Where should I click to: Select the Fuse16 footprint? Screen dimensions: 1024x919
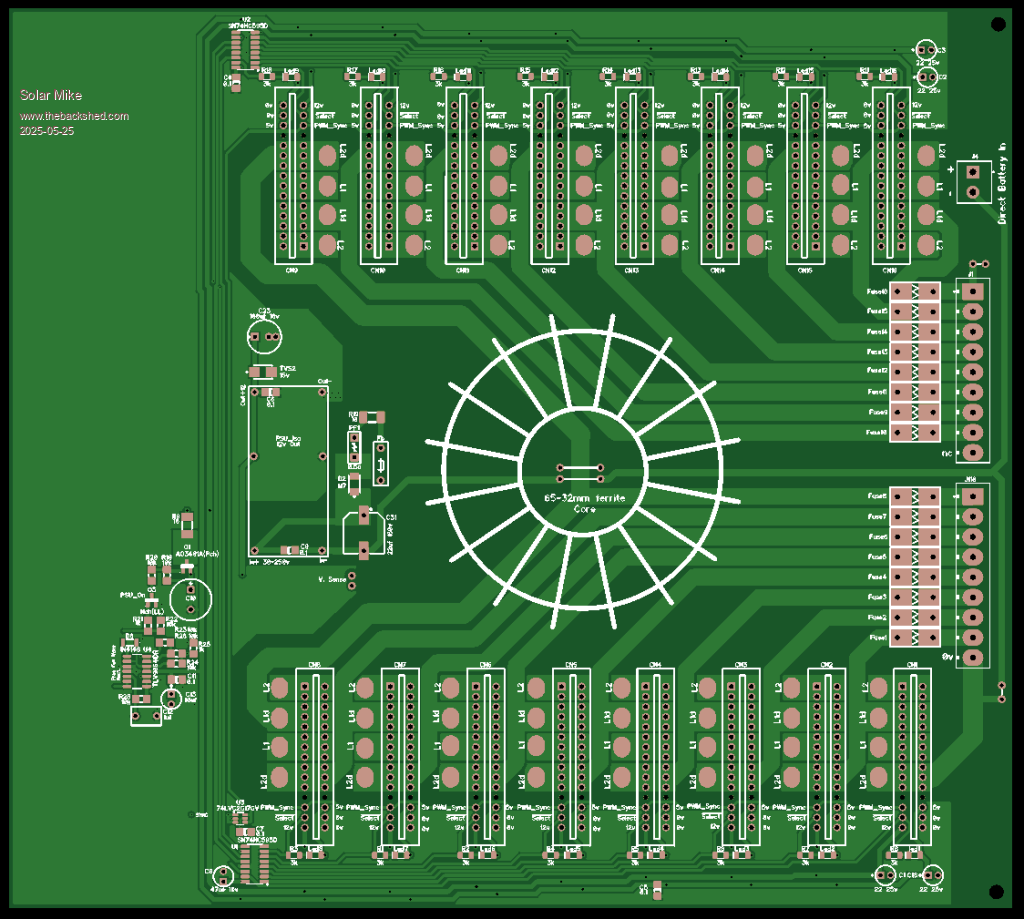click(x=915, y=291)
